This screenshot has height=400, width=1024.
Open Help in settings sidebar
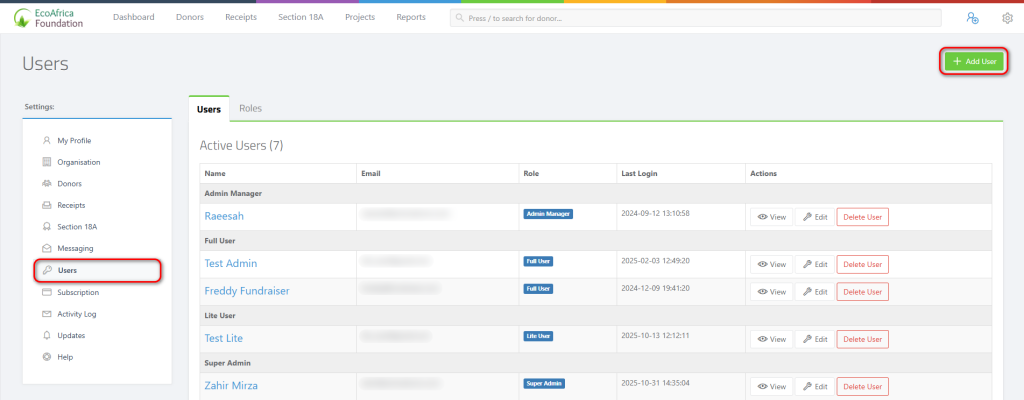[x=65, y=357]
